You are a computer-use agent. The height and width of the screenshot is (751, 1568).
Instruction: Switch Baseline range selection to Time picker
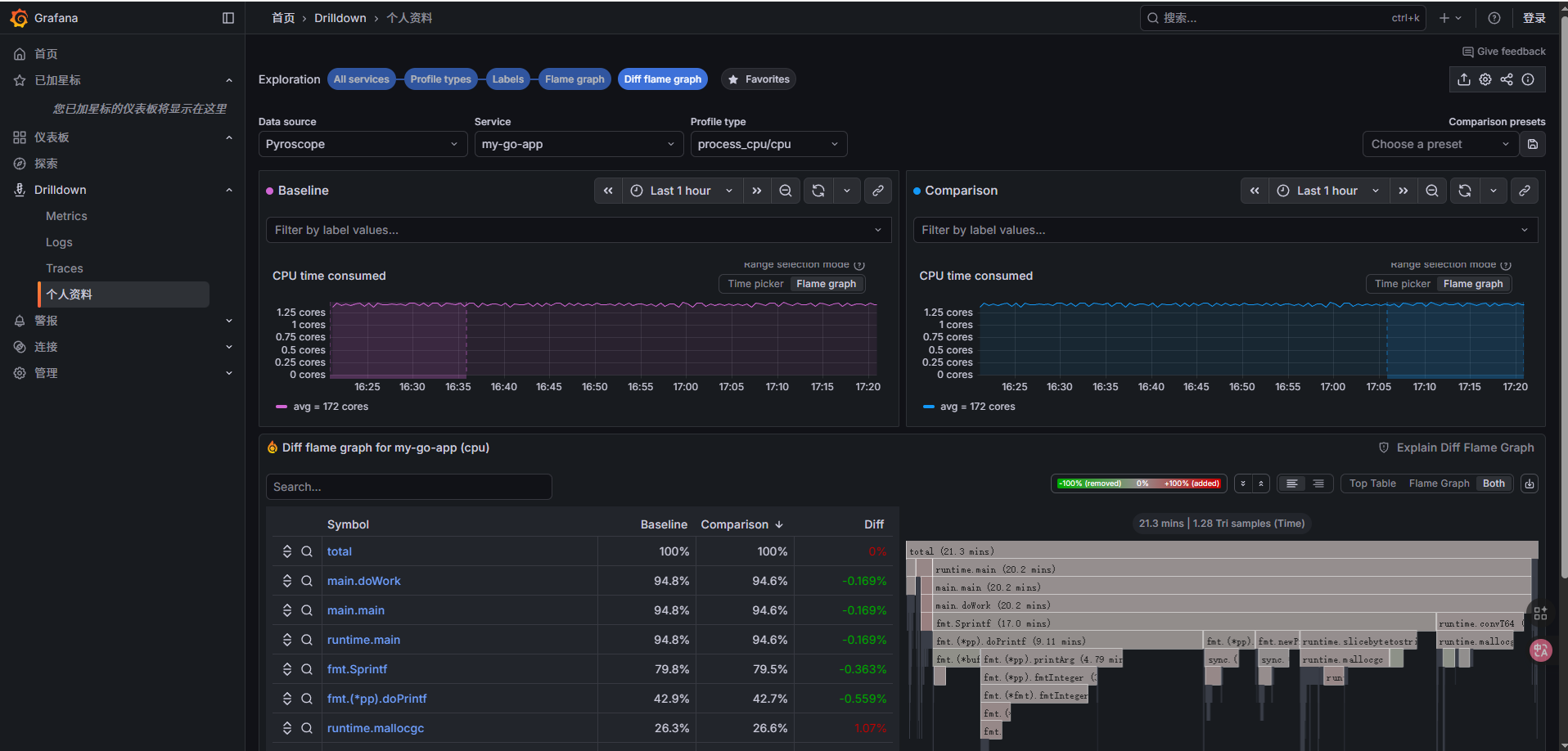coord(755,284)
